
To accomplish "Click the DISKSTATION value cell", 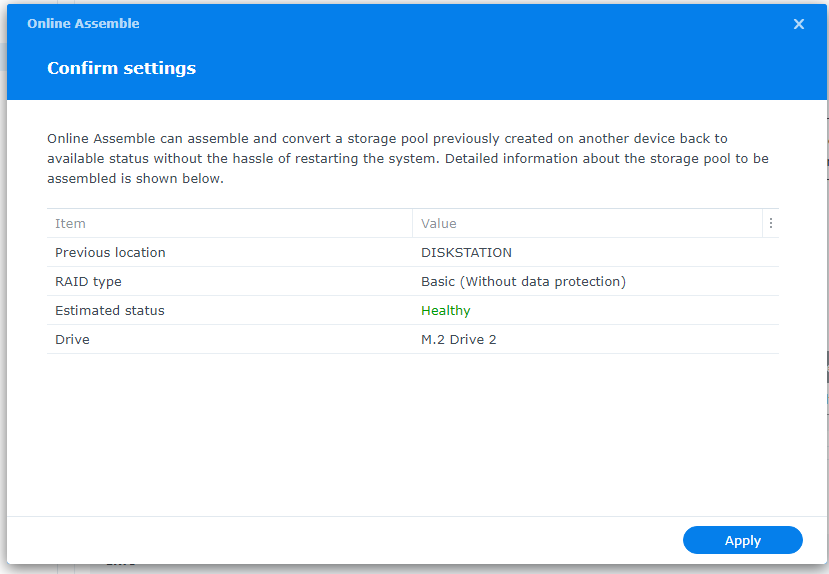I will point(466,253).
